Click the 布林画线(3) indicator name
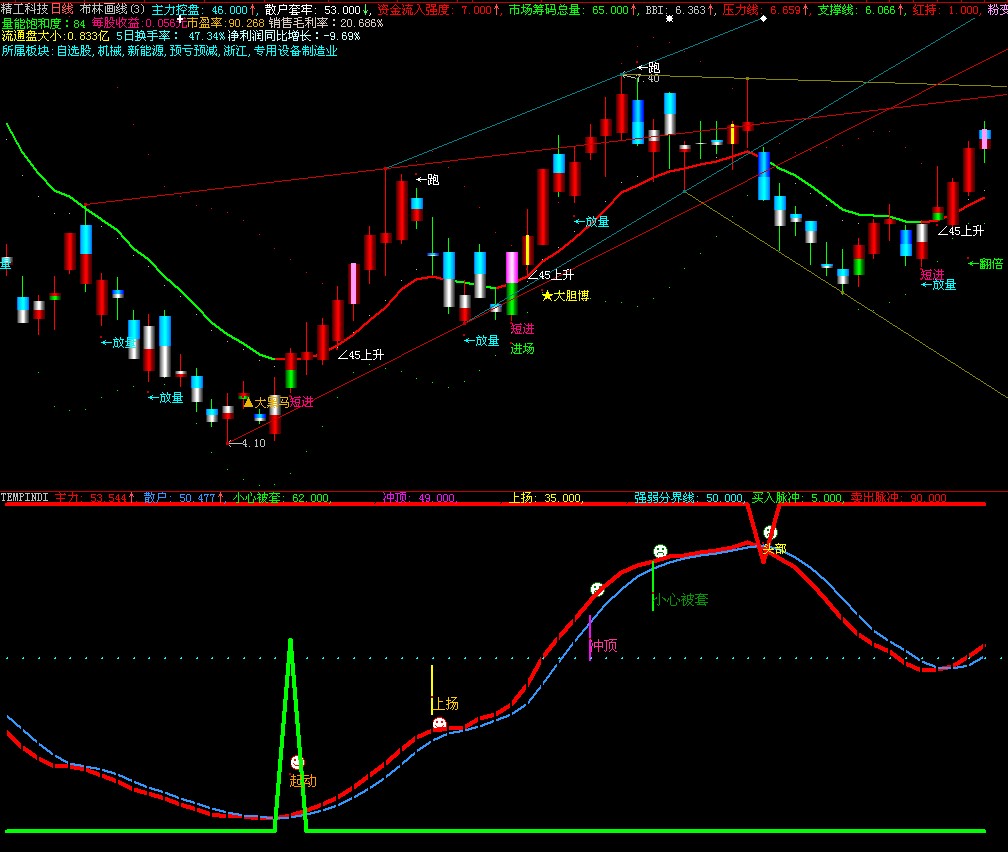 112,9
